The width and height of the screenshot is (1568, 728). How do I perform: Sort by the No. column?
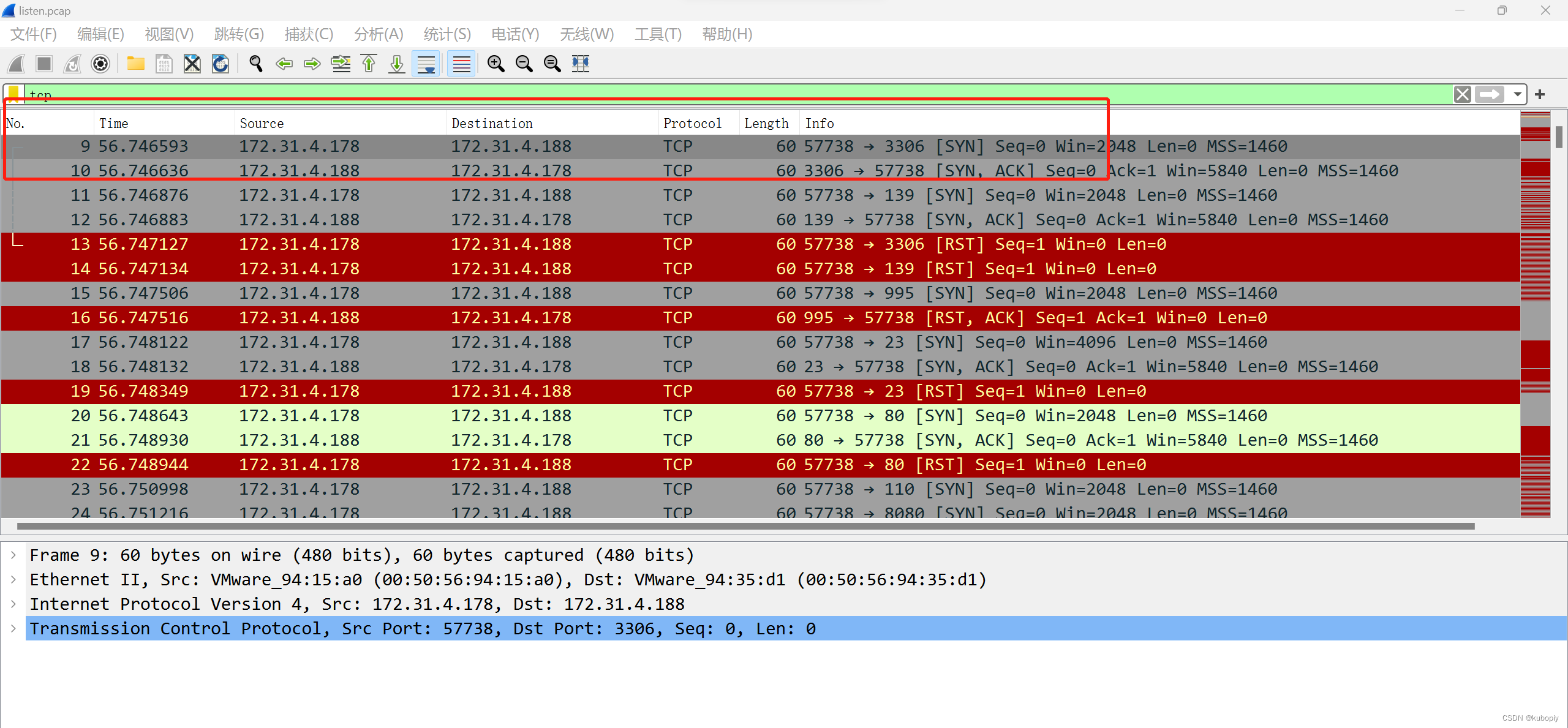(48, 123)
